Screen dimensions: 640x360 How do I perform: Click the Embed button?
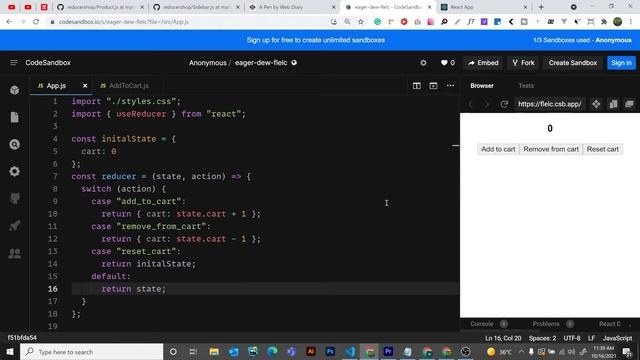pos(483,63)
